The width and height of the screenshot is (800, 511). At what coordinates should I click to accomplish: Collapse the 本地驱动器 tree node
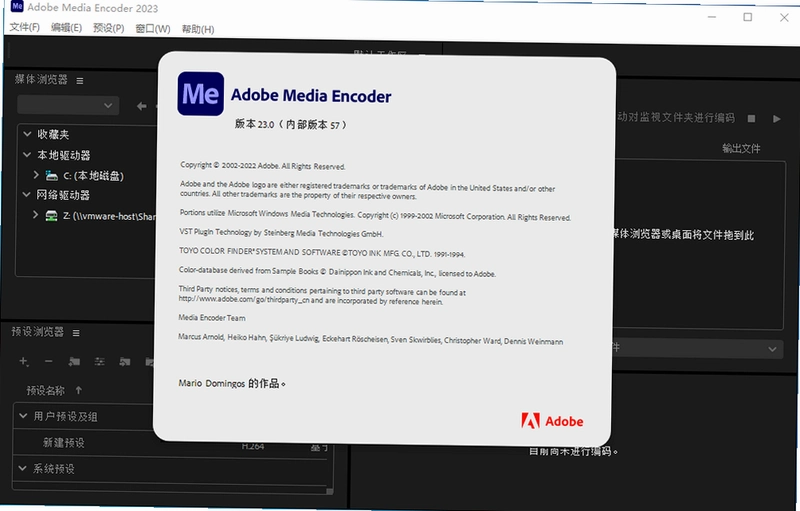[27, 154]
